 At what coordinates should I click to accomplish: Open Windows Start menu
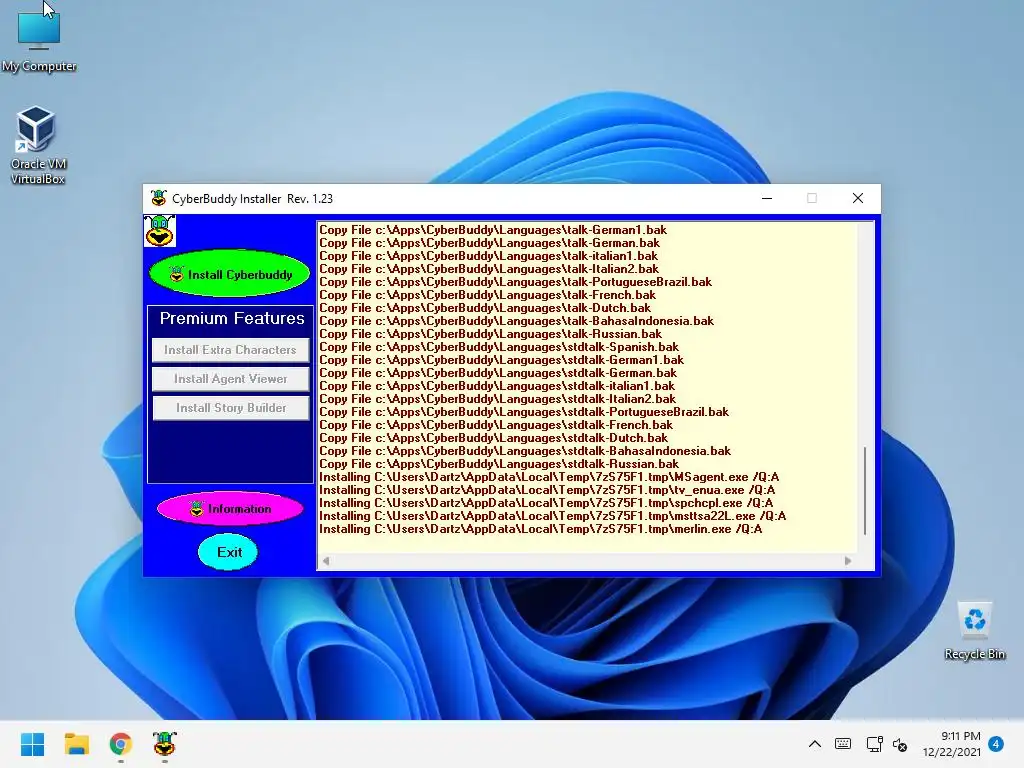(x=32, y=744)
